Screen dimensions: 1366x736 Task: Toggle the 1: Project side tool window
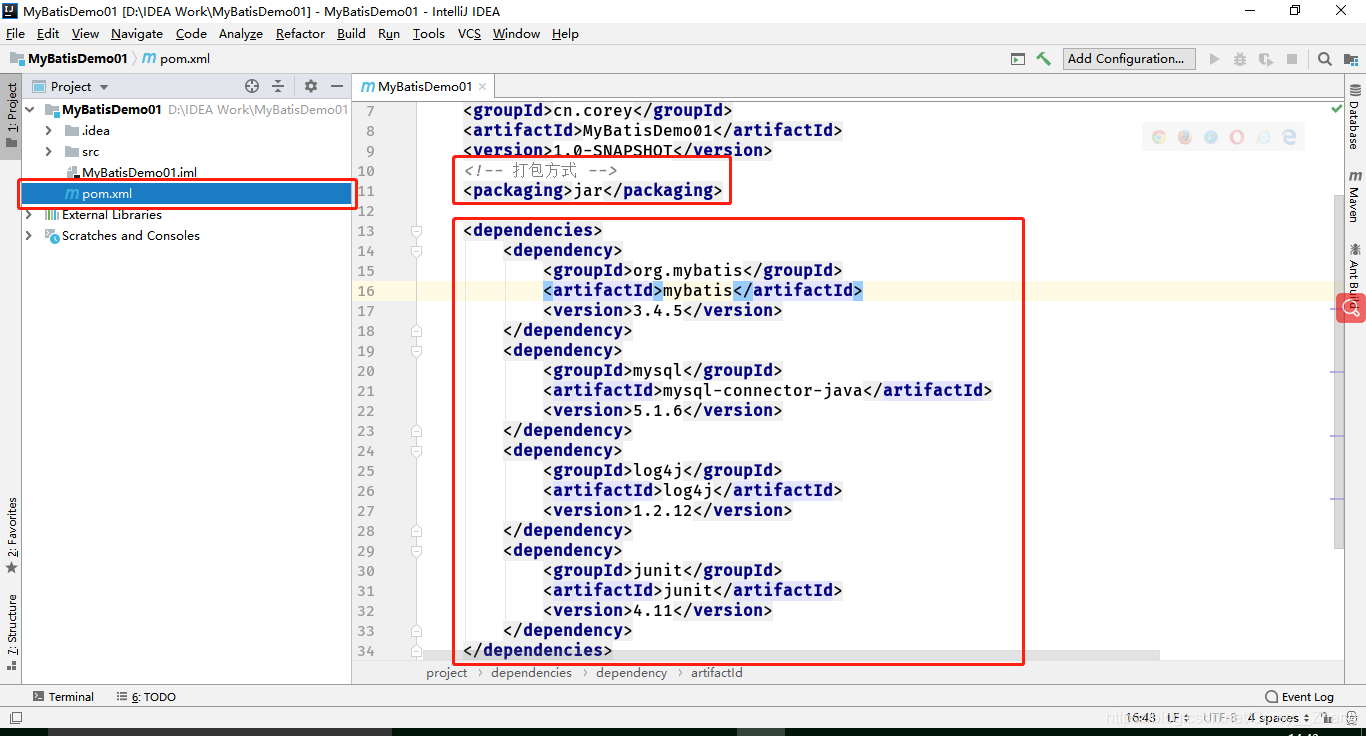(12, 115)
